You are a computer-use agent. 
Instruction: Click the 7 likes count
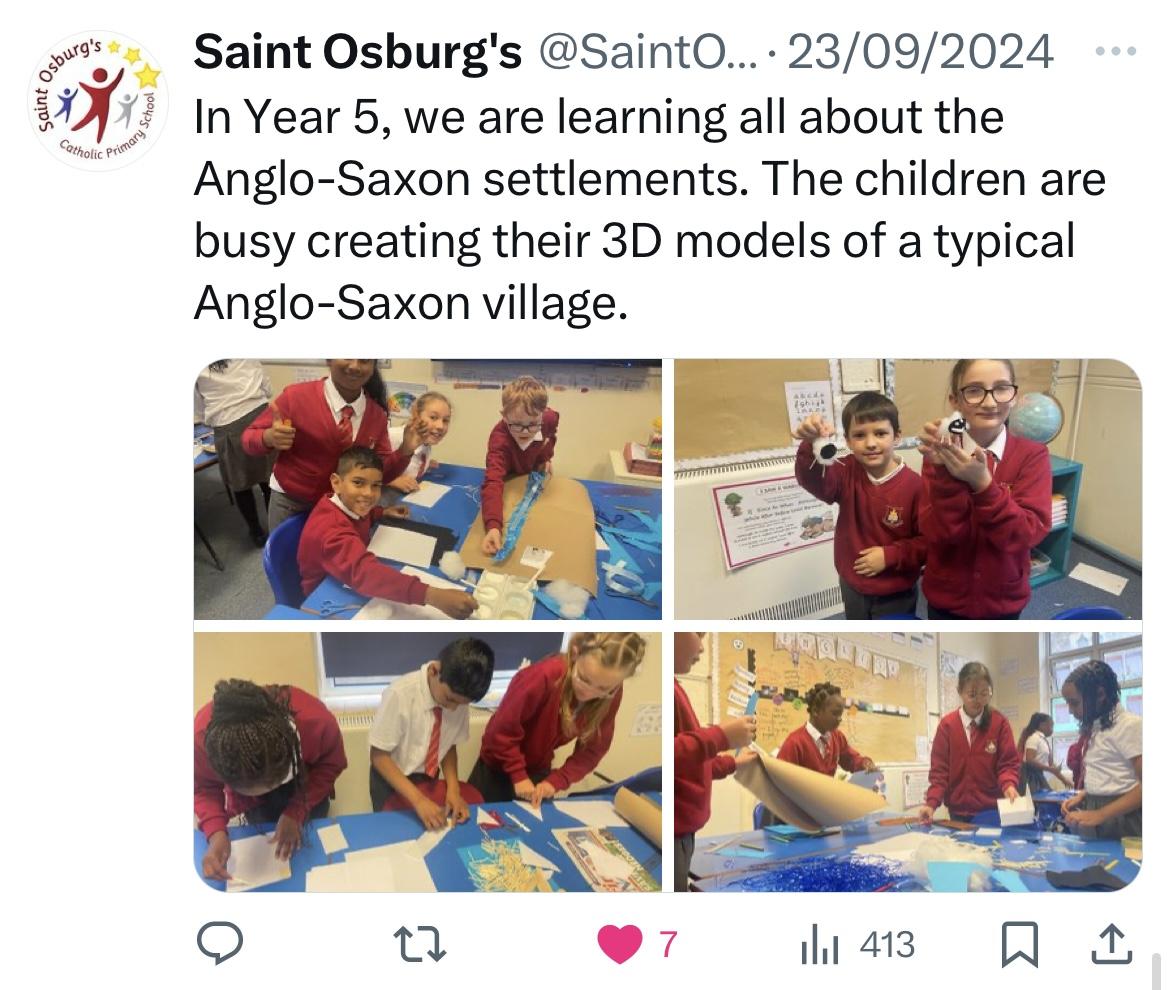668,944
